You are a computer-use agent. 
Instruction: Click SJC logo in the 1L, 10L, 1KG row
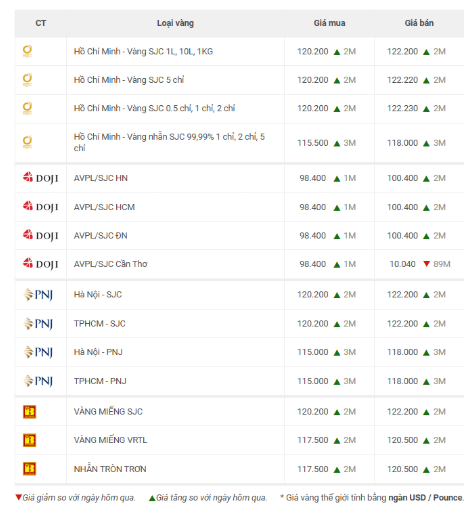pyautogui.click(x=27, y=51)
